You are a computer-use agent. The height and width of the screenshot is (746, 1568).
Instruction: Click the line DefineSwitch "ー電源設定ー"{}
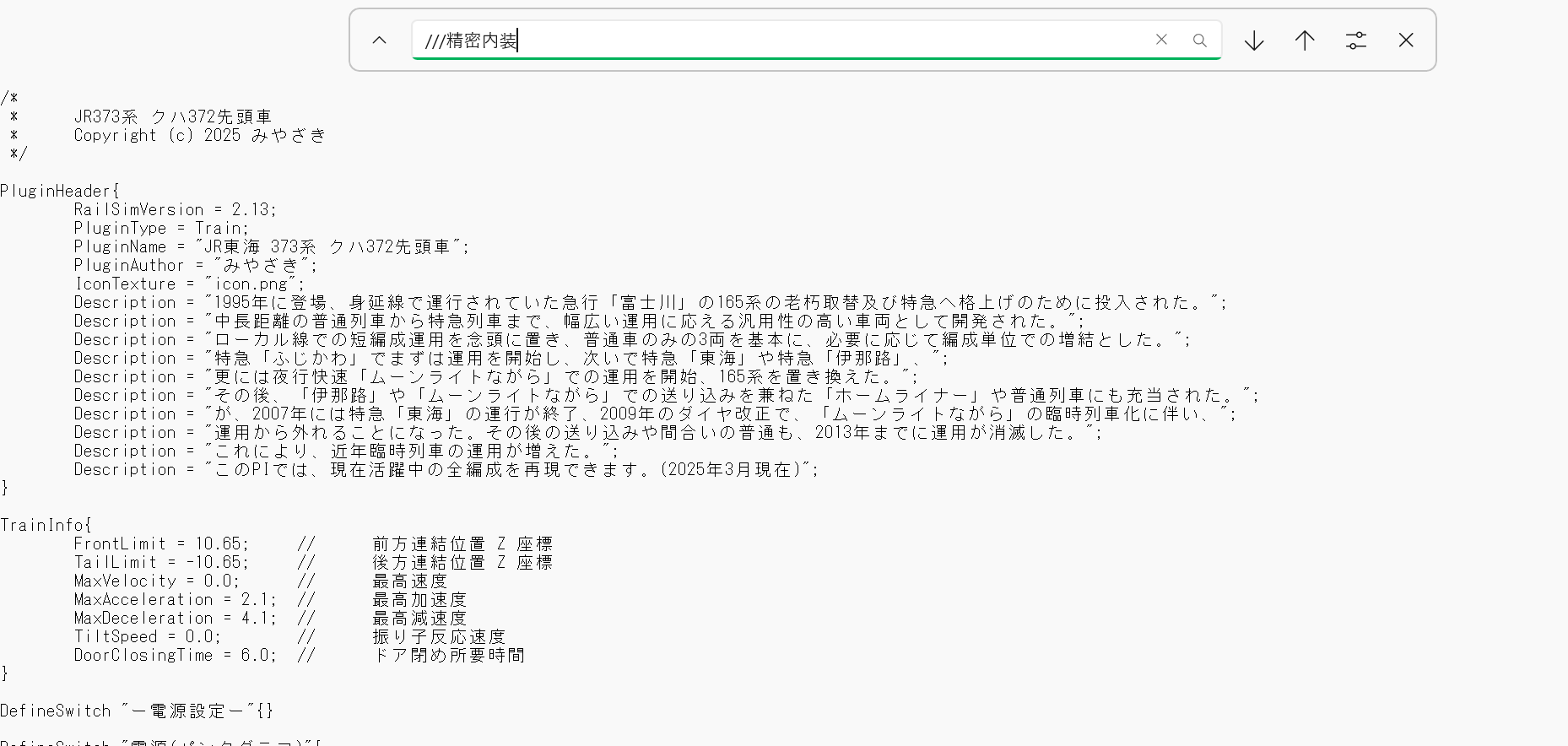(137, 711)
